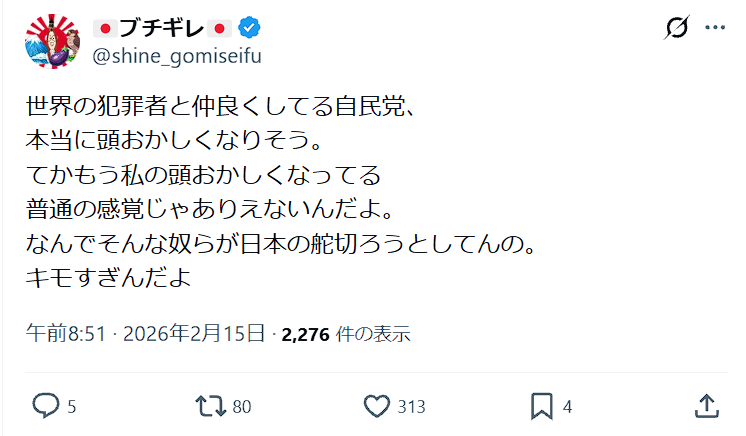Open the three-dot more options menu
The width and height of the screenshot is (746, 436).
pos(714,28)
